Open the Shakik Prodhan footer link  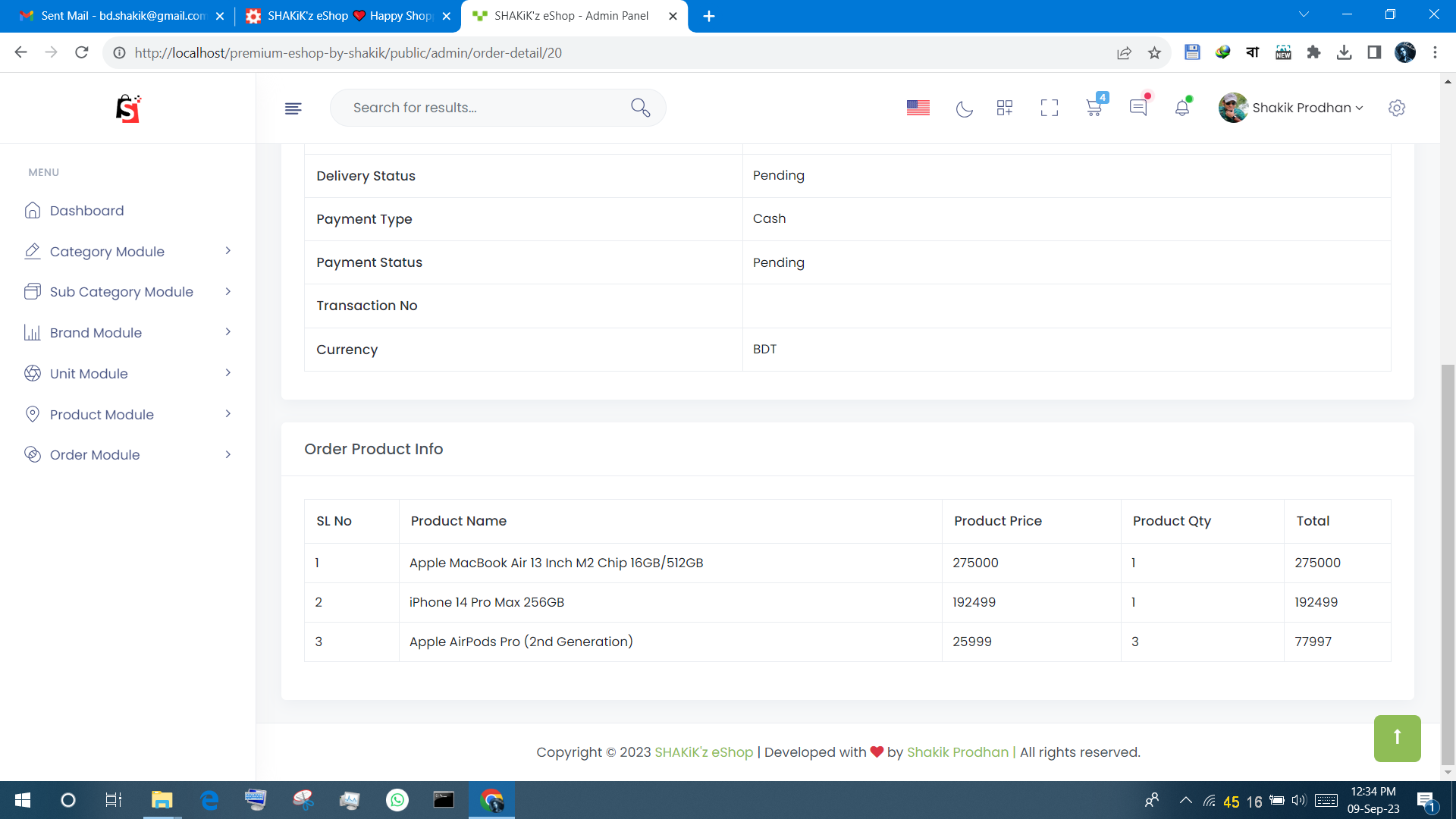pyautogui.click(x=958, y=752)
